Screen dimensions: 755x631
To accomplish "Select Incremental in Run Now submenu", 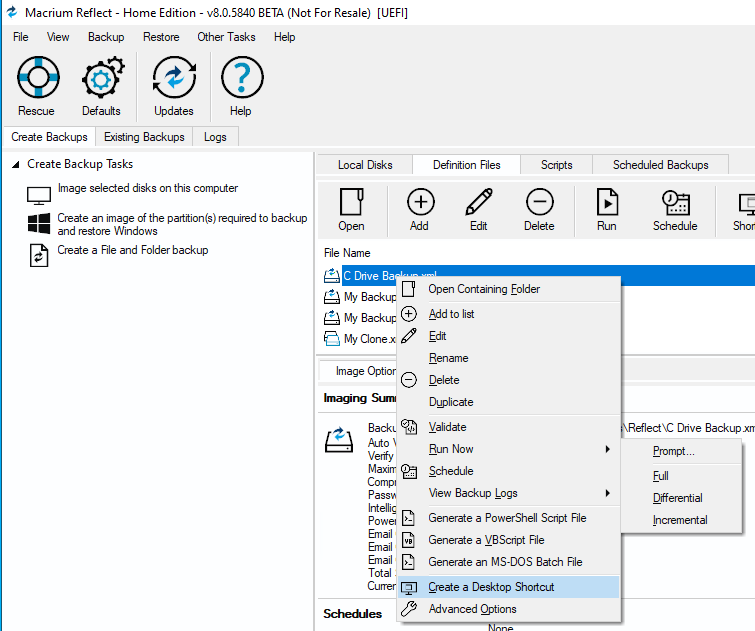I will point(681,520).
